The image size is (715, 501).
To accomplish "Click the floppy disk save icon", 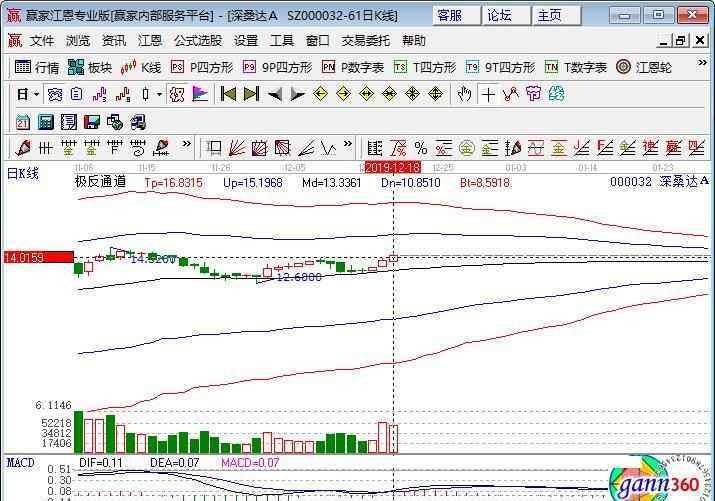I will point(92,122).
